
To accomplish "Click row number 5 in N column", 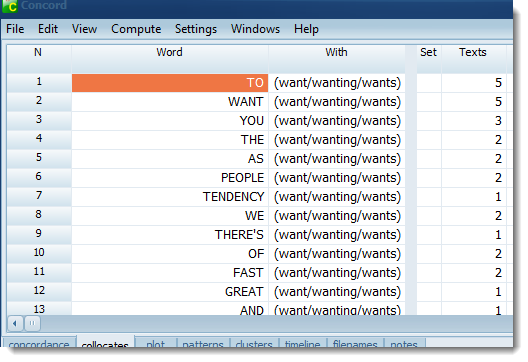I will (x=39, y=159).
